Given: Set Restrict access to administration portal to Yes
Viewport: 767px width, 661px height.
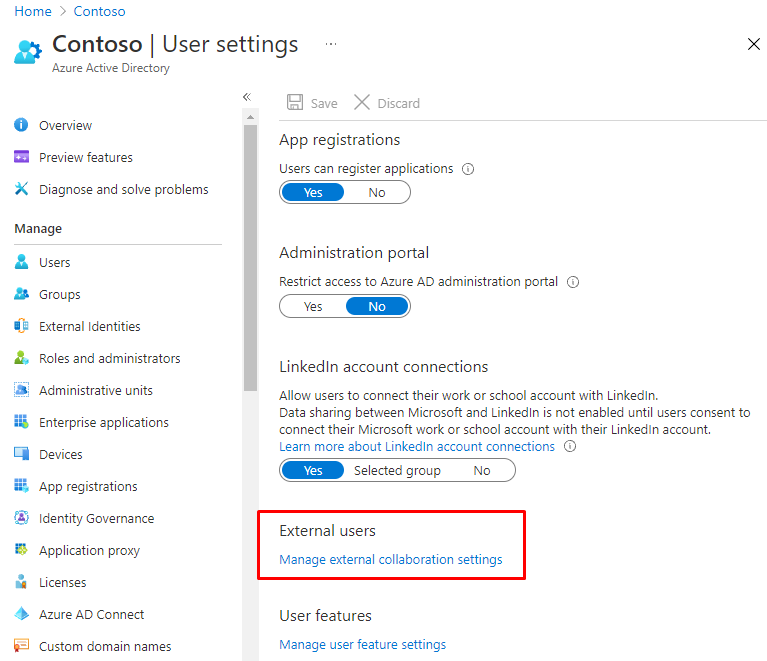Looking at the screenshot, I should coord(313,306).
